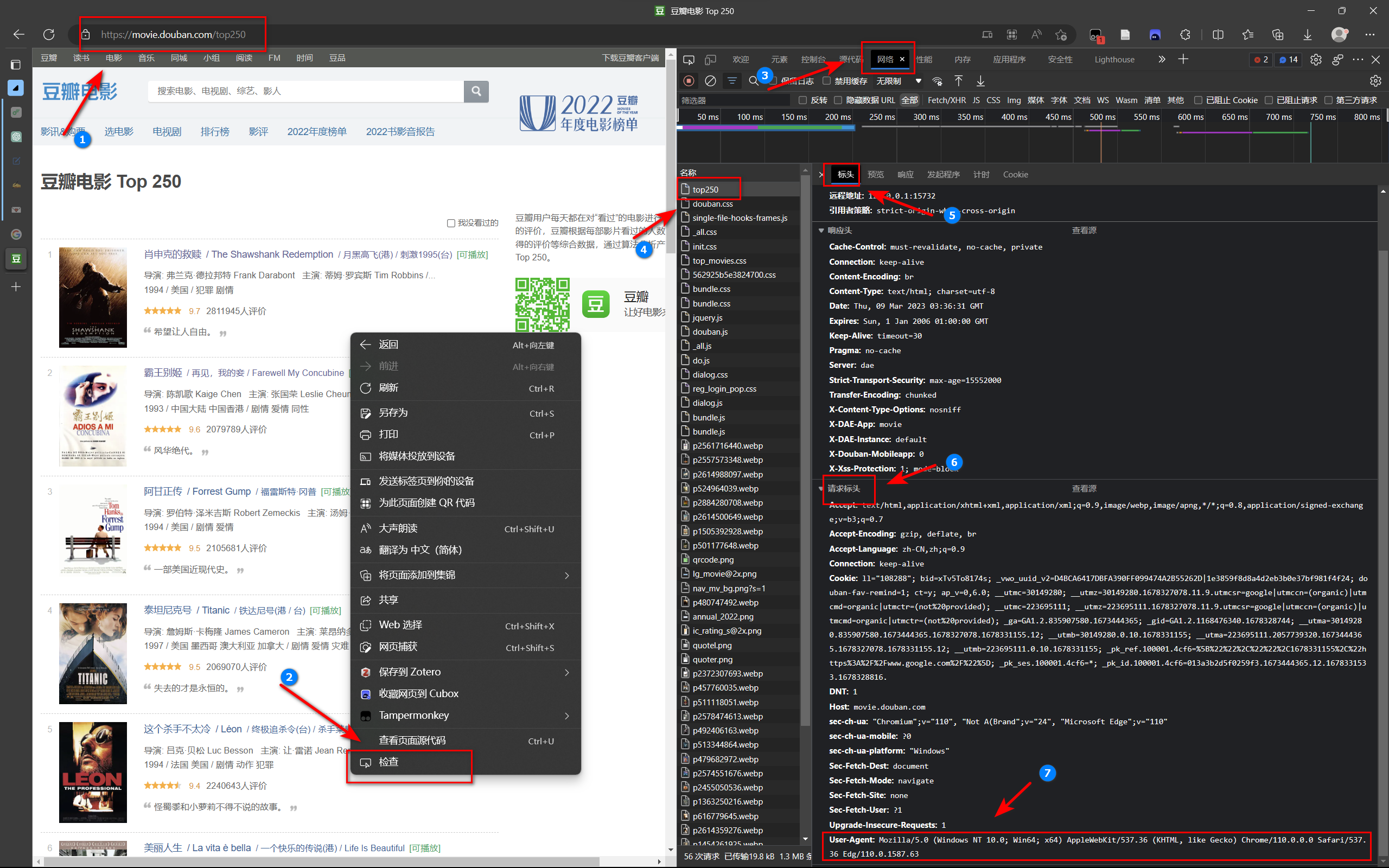
Task: Open the Edge settings and more menu
Action: [x=1370, y=34]
